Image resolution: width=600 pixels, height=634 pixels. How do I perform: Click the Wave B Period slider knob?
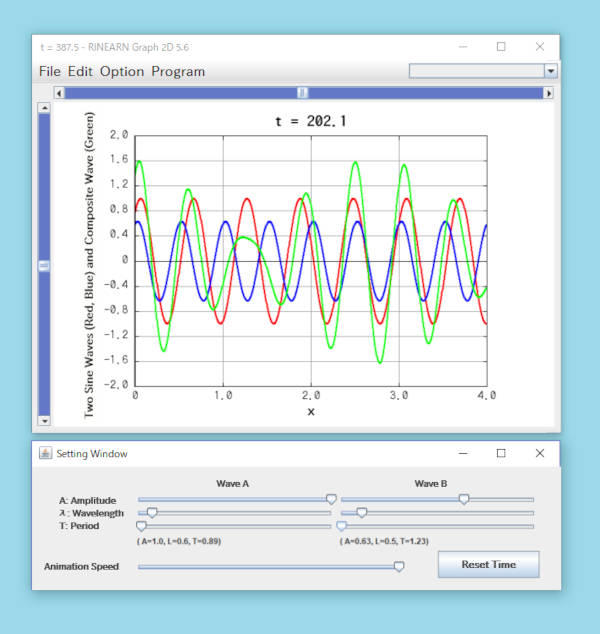click(342, 526)
